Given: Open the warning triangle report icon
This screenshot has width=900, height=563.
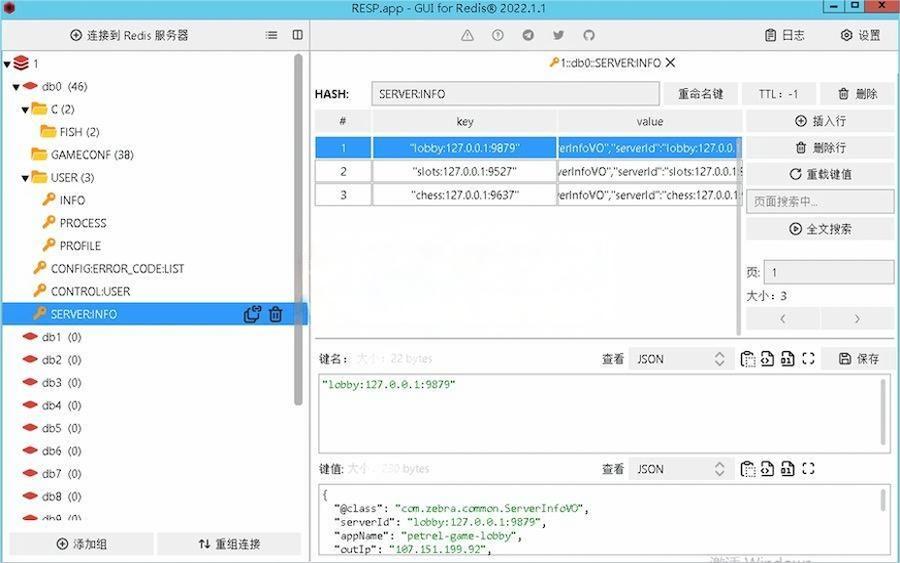Looking at the screenshot, I should point(468,36).
